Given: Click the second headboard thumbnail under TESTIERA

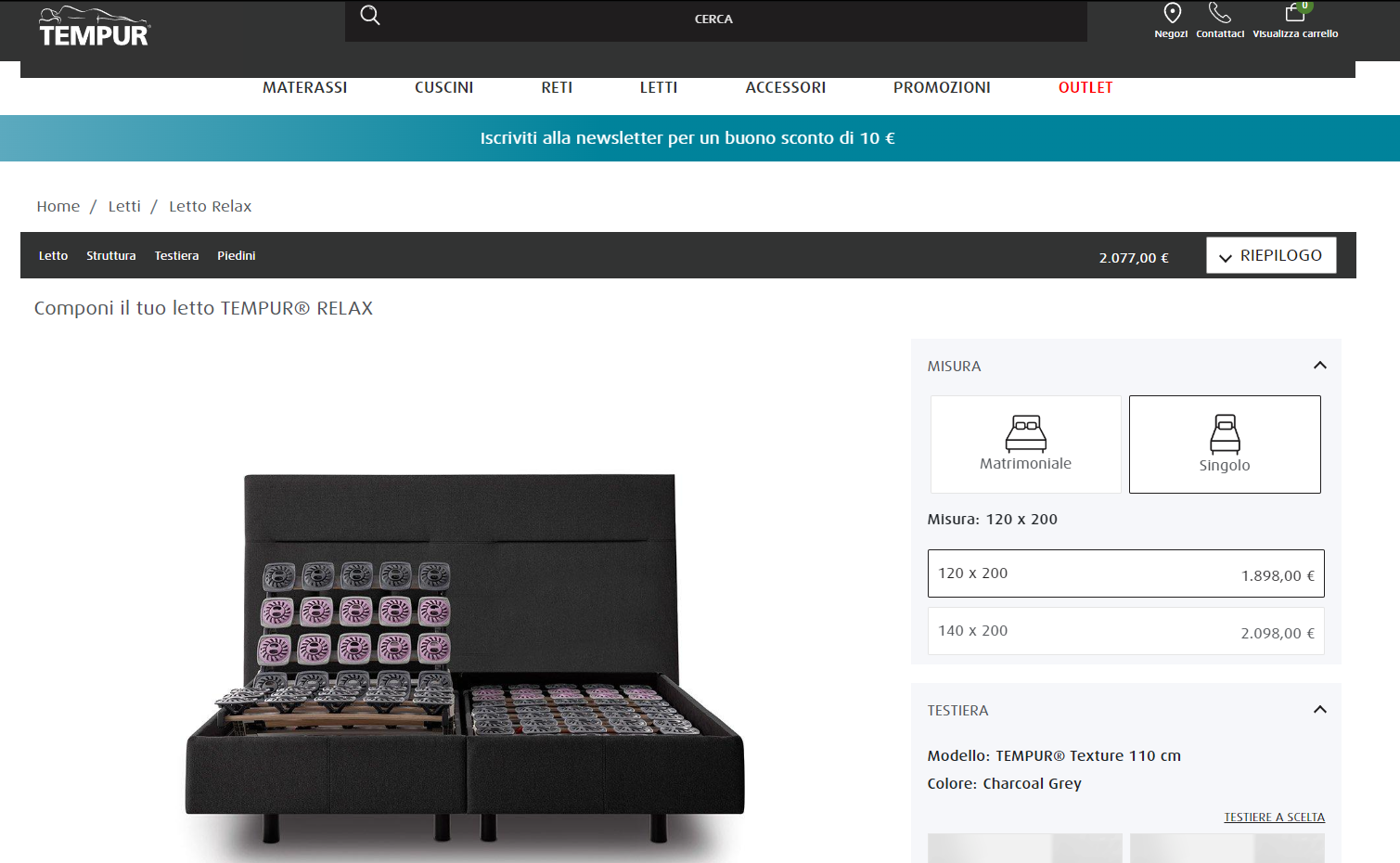Looking at the screenshot, I should tap(1227, 848).
